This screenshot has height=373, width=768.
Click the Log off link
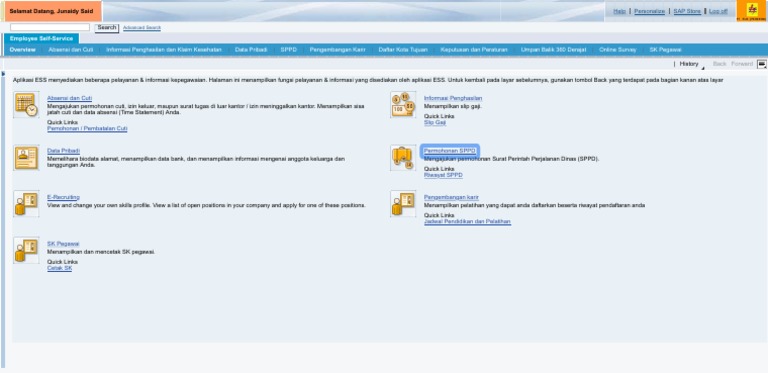pos(718,11)
